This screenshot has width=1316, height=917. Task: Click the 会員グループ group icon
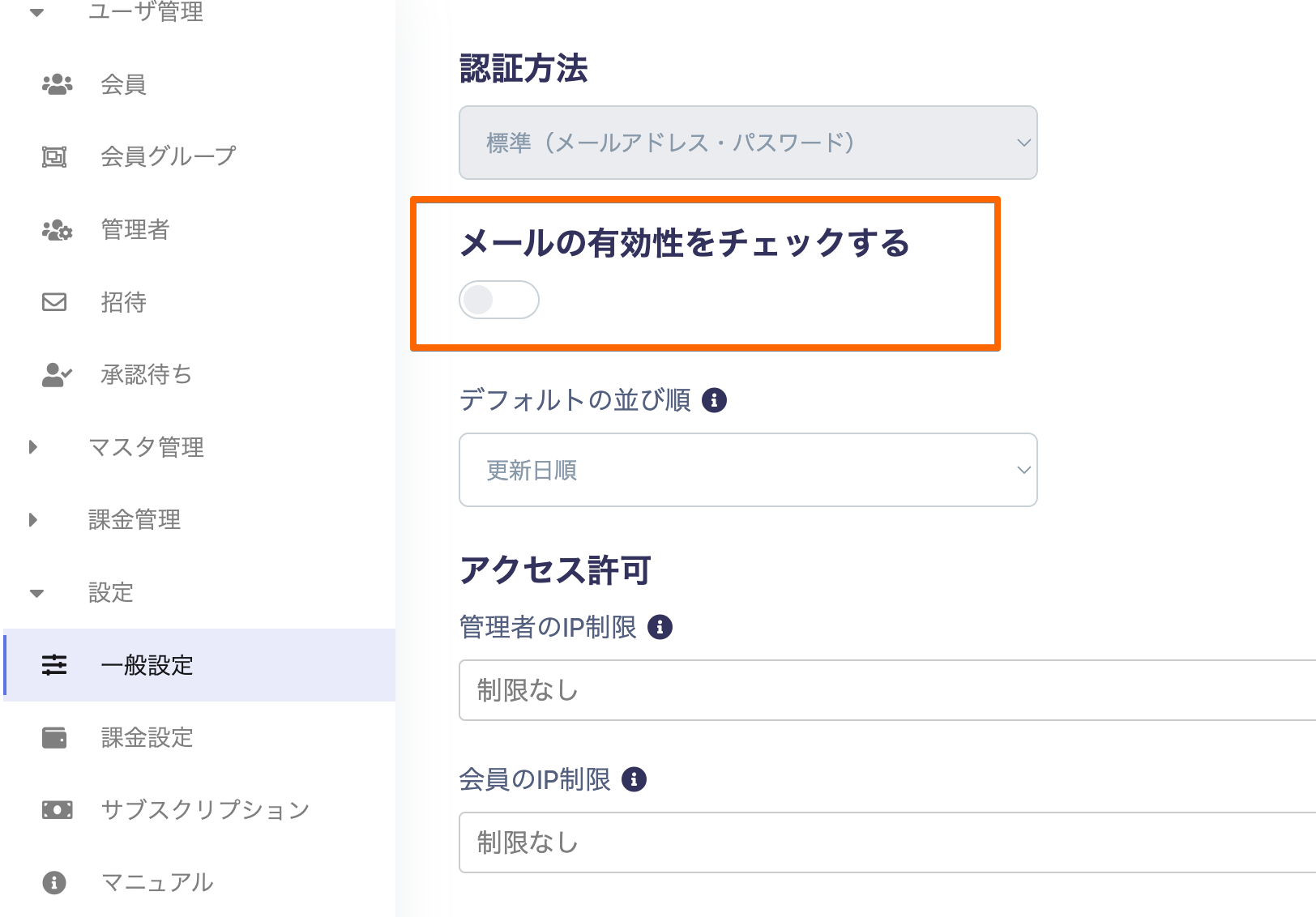point(54,156)
